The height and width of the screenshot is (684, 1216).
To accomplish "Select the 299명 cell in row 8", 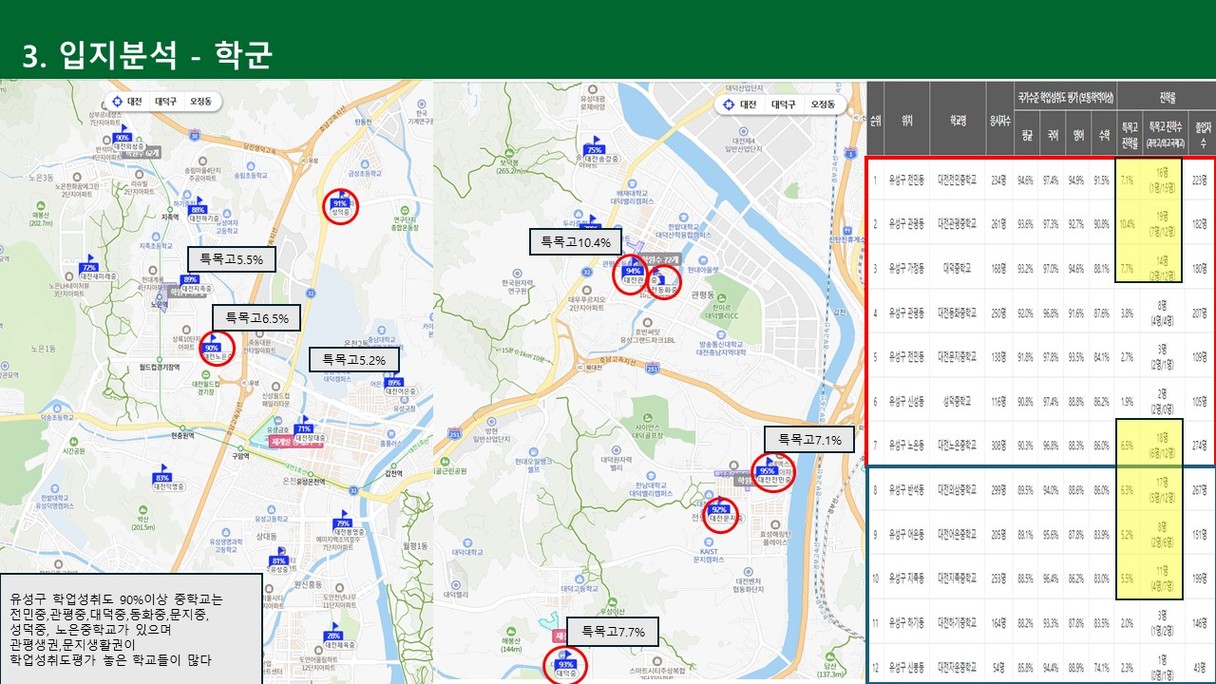I will [x=999, y=490].
